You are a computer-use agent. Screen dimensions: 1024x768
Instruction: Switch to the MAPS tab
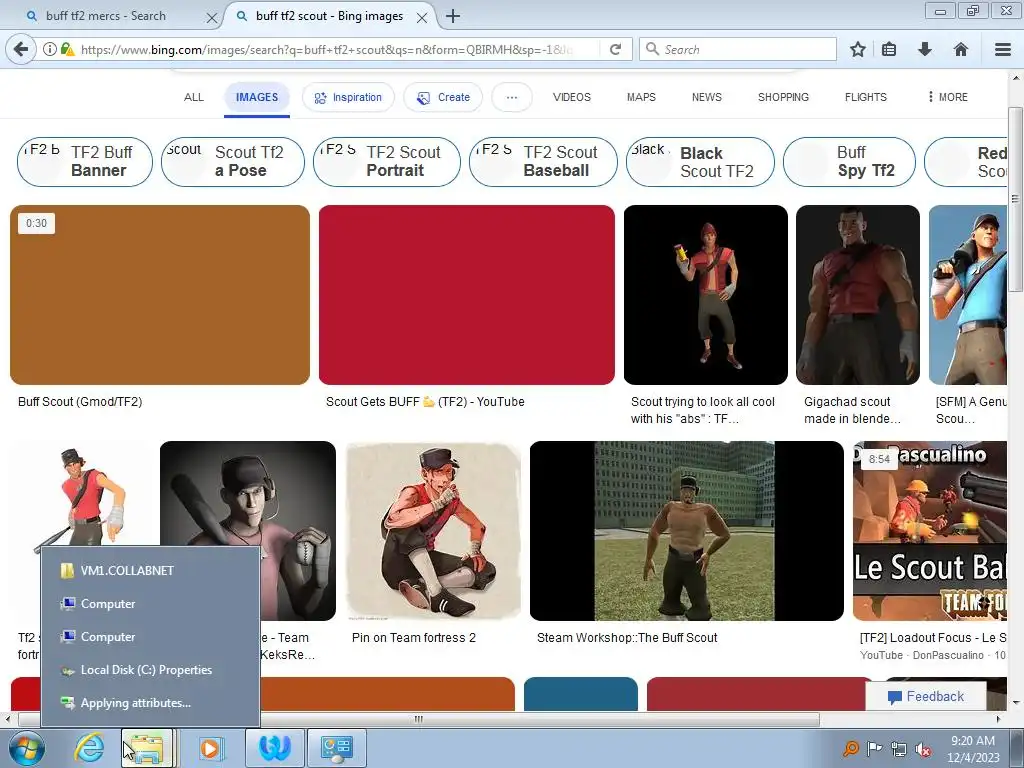(641, 97)
